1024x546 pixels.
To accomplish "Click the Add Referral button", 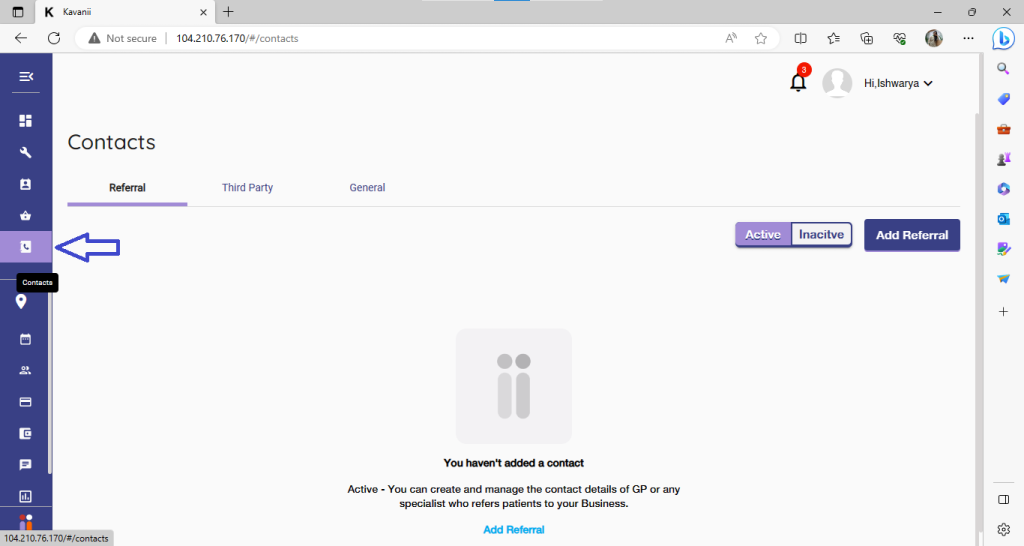I will (x=912, y=235).
